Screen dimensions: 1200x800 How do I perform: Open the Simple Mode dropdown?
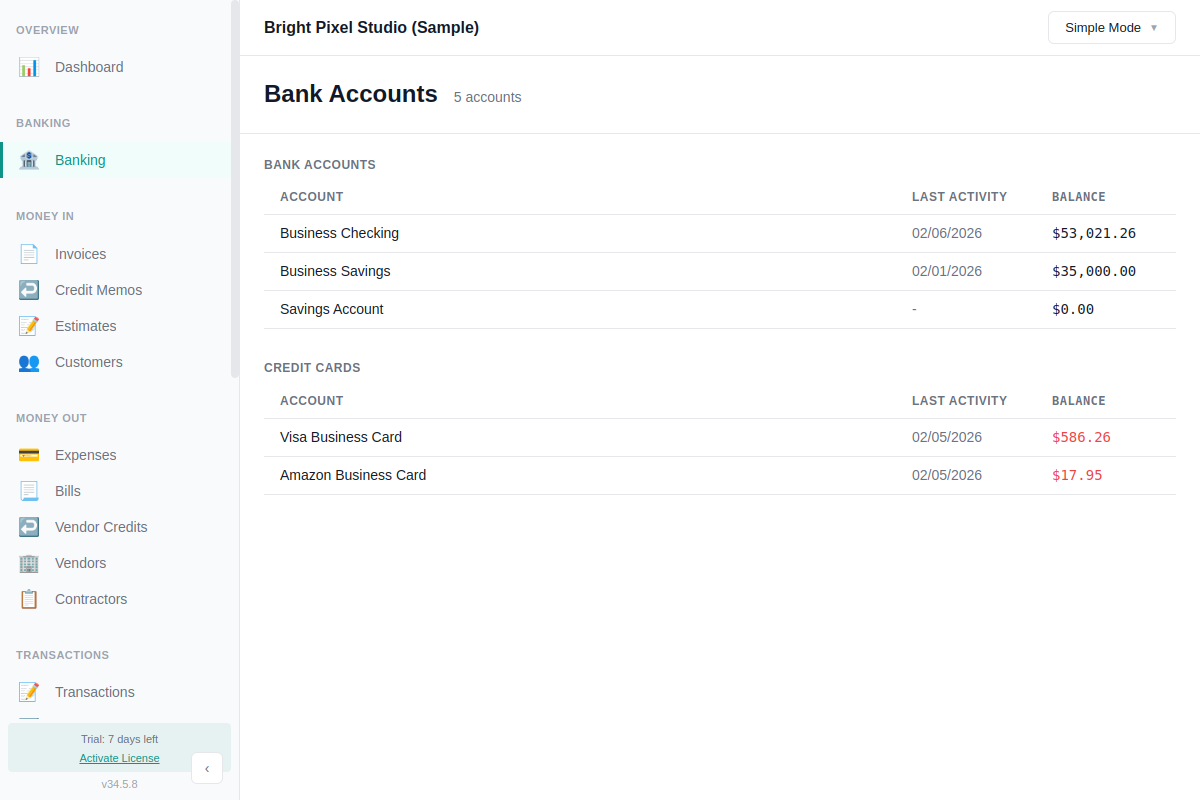1111,27
